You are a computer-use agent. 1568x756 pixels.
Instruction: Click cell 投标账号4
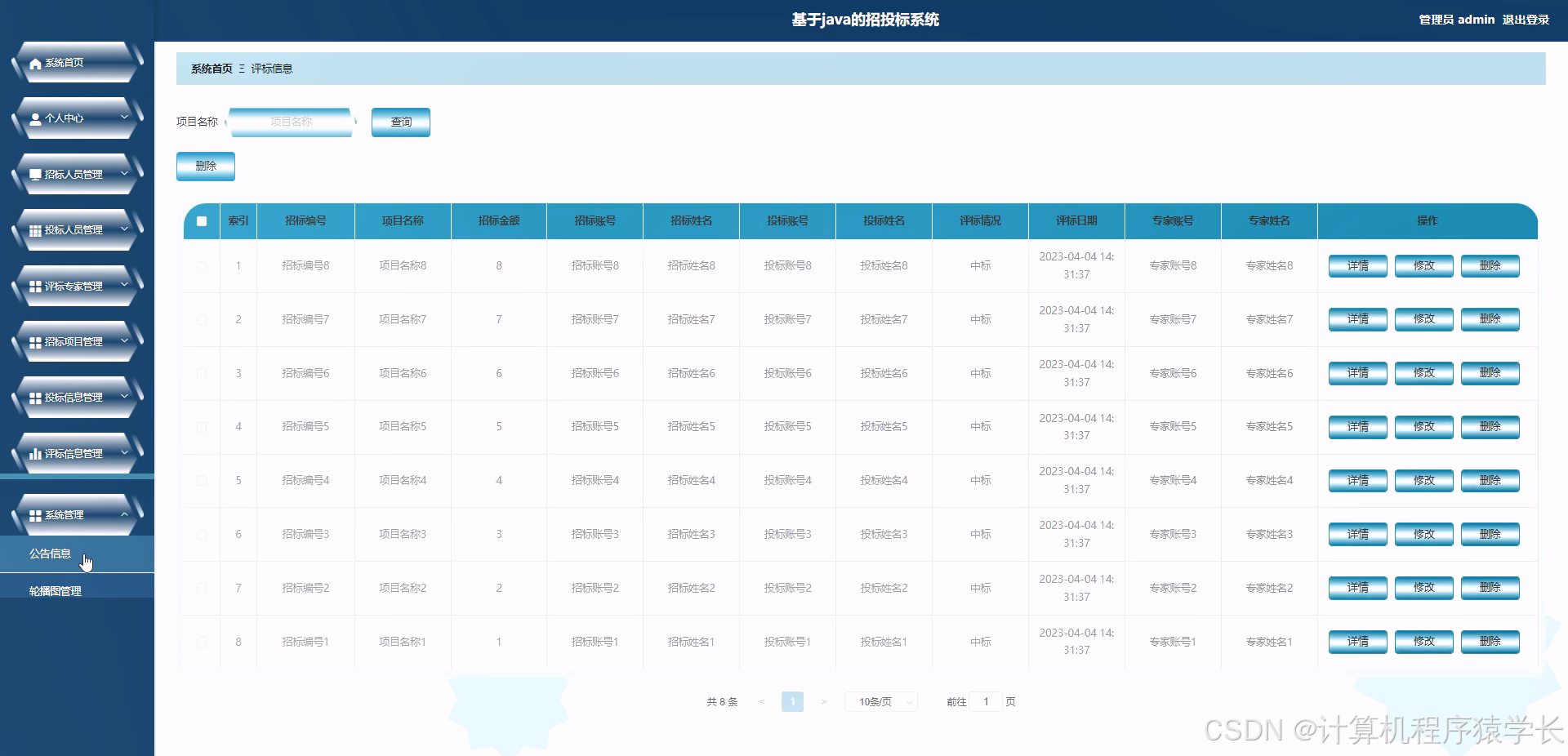coord(787,481)
